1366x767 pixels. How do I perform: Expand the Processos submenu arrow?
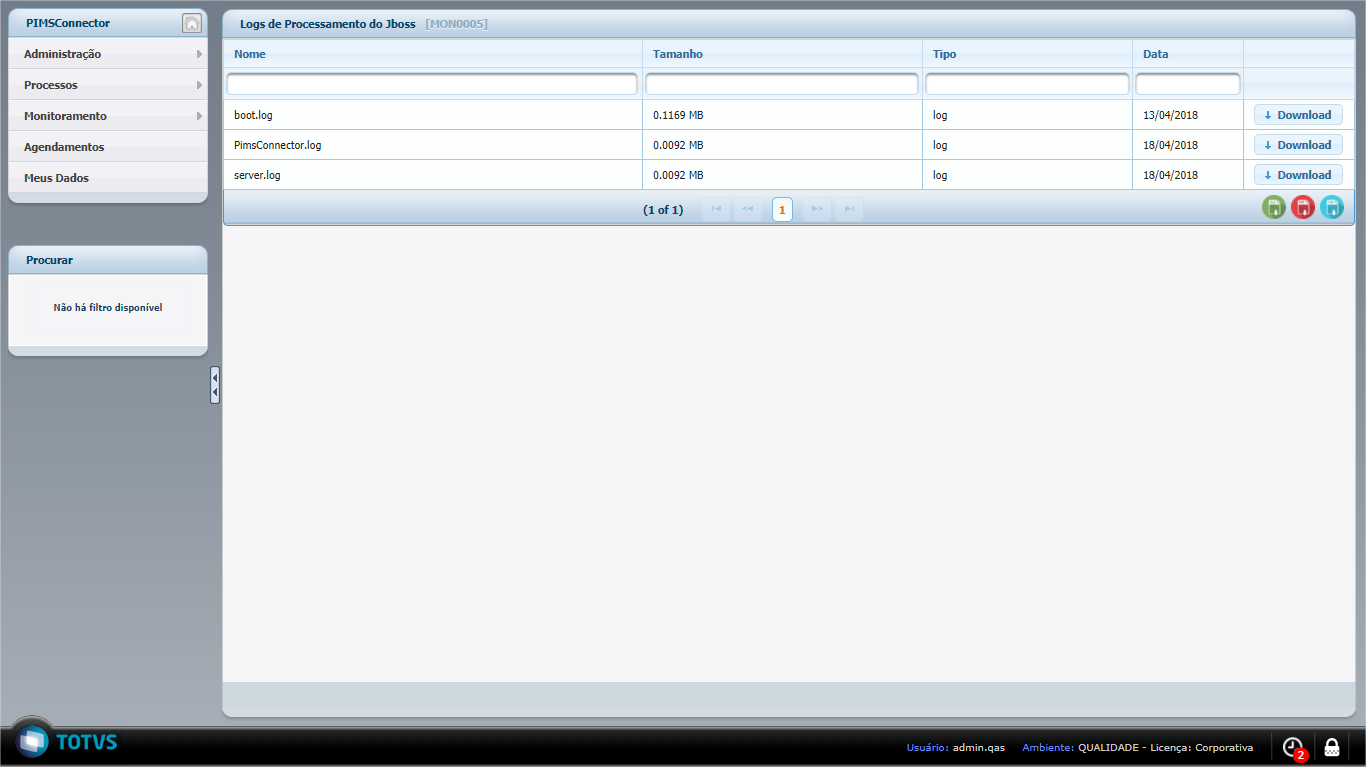click(x=199, y=85)
